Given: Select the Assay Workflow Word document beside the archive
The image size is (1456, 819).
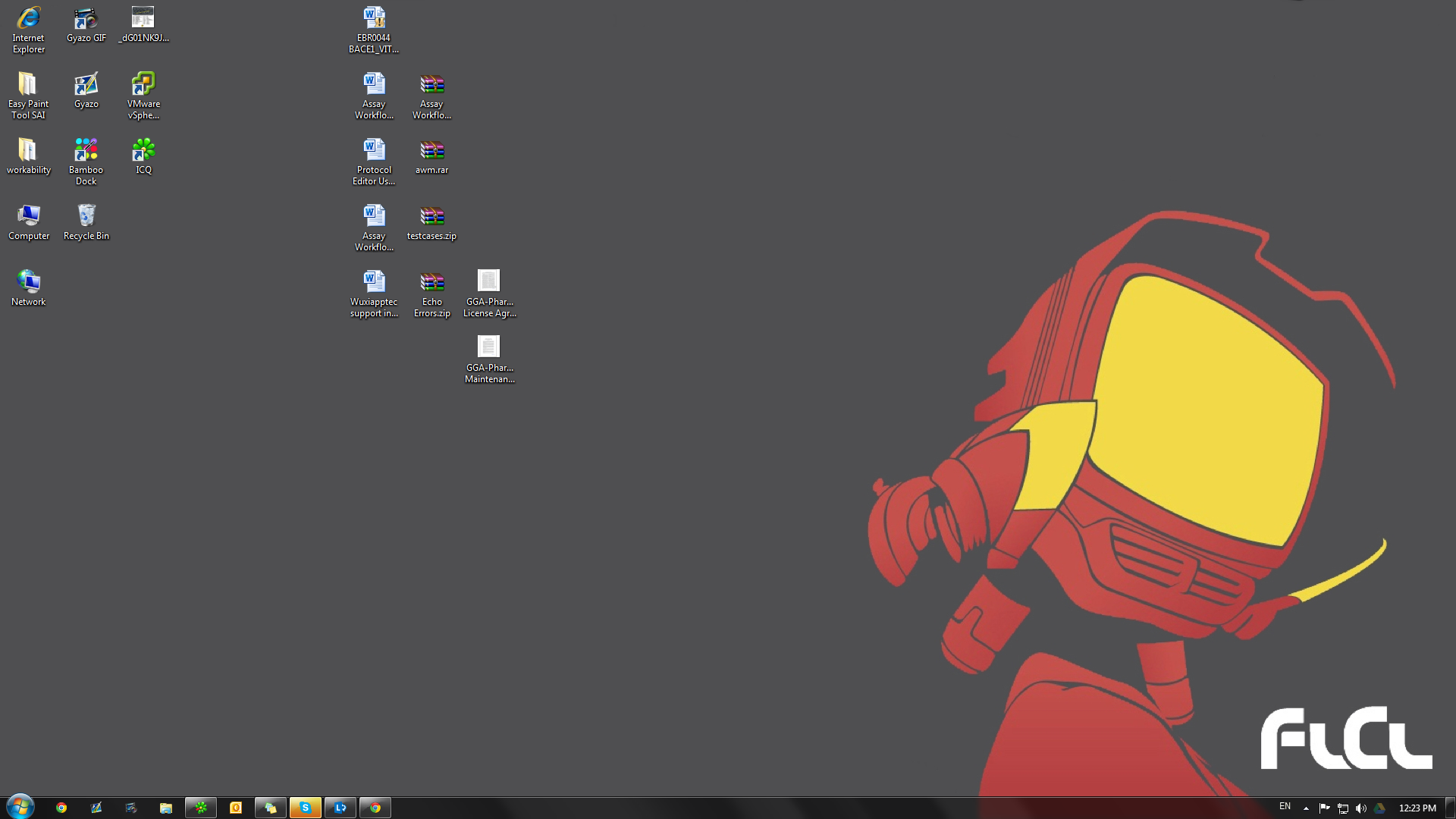Looking at the screenshot, I should [374, 96].
